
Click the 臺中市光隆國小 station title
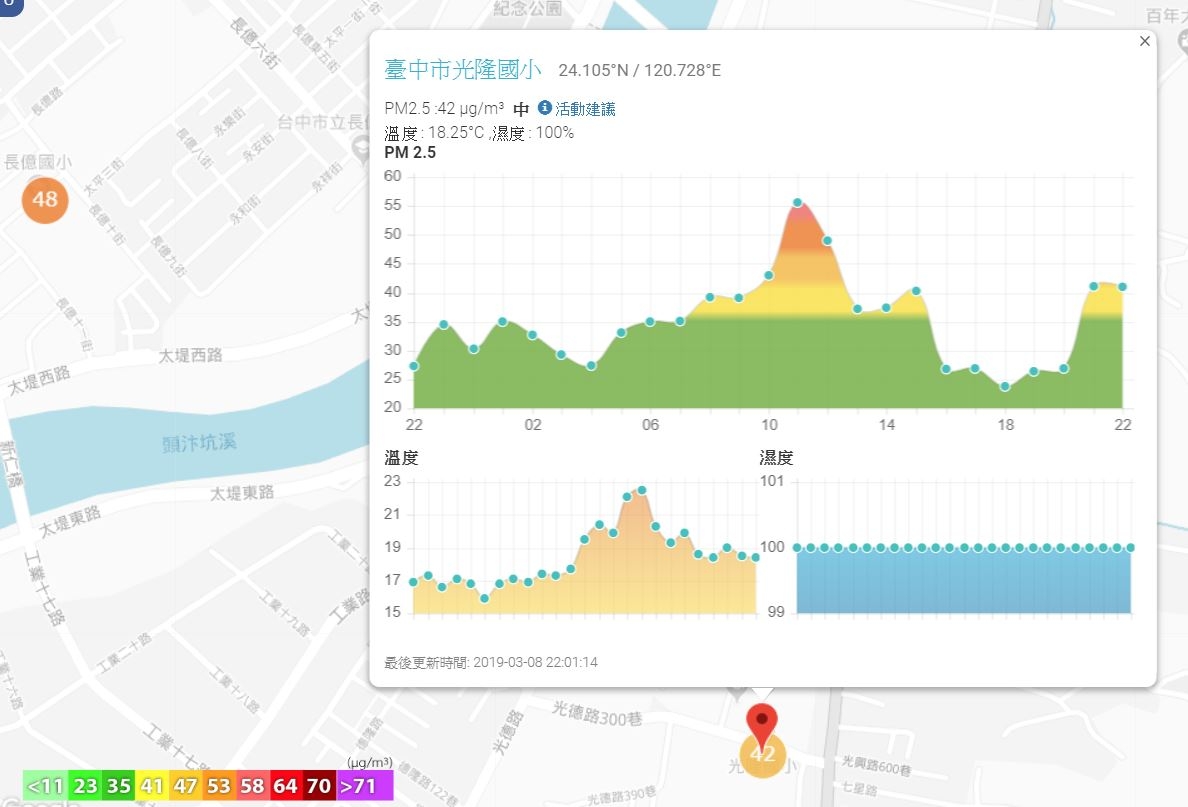tap(462, 70)
